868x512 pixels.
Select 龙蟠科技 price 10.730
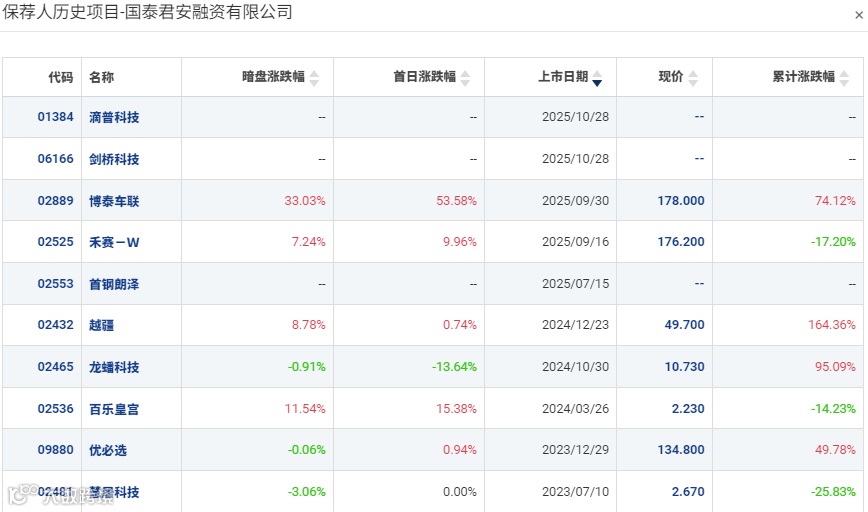click(685, 367)
